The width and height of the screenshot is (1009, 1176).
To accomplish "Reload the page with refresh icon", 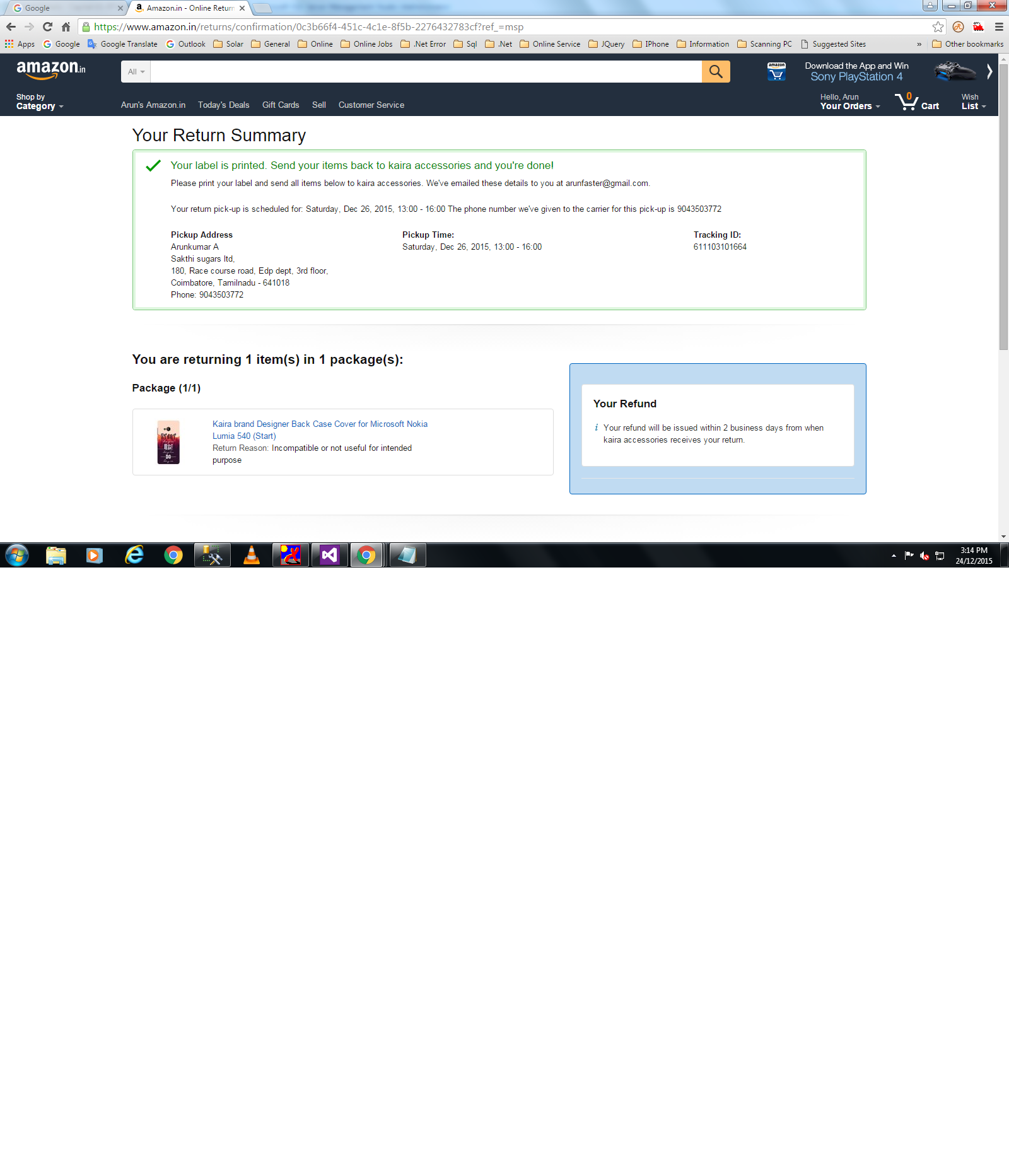I will coord(47,27).
